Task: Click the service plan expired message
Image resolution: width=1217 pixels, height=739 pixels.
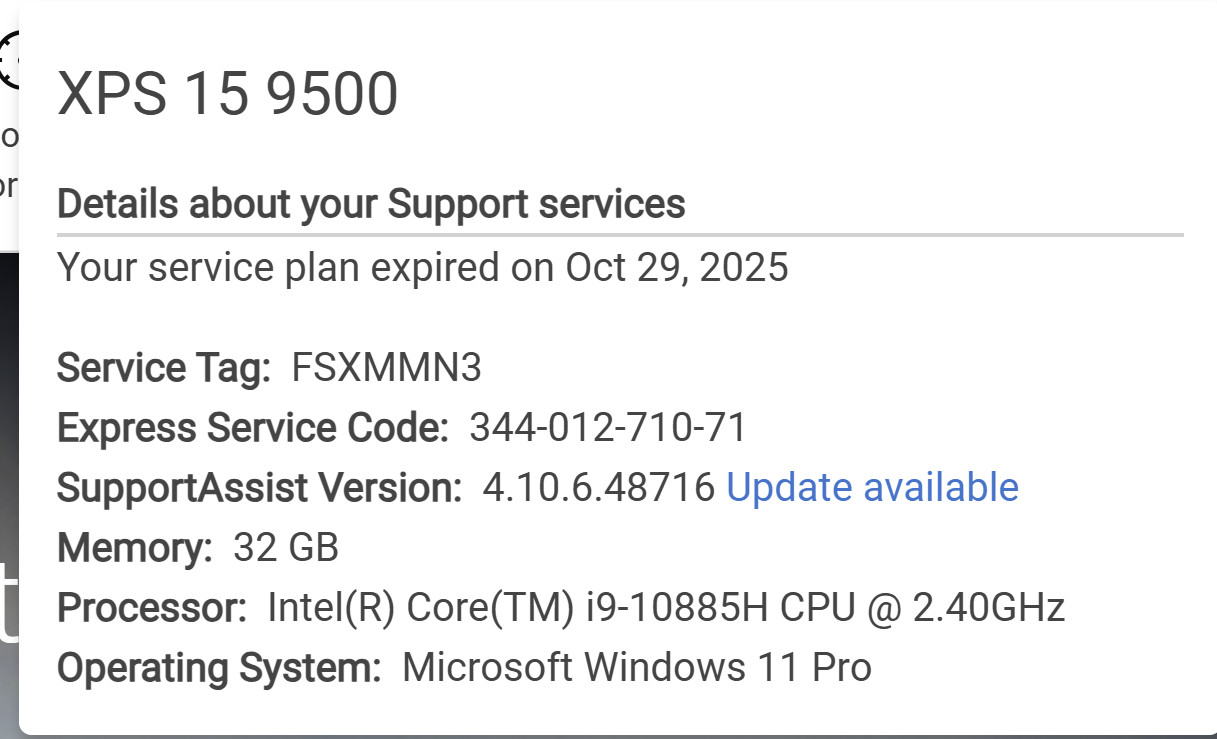Action: [x=423, y=268]
